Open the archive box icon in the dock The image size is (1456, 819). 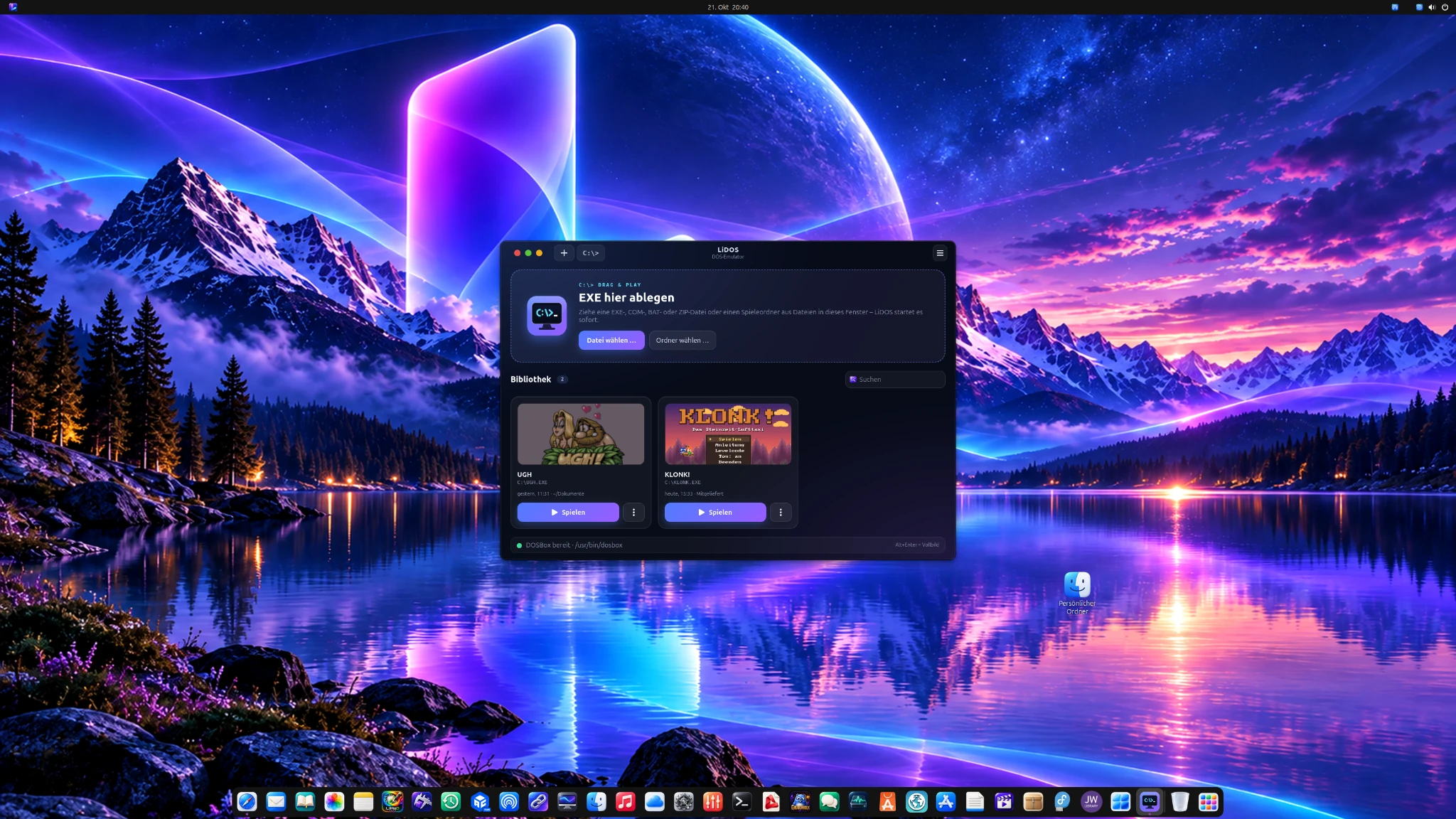(1033, 802)
